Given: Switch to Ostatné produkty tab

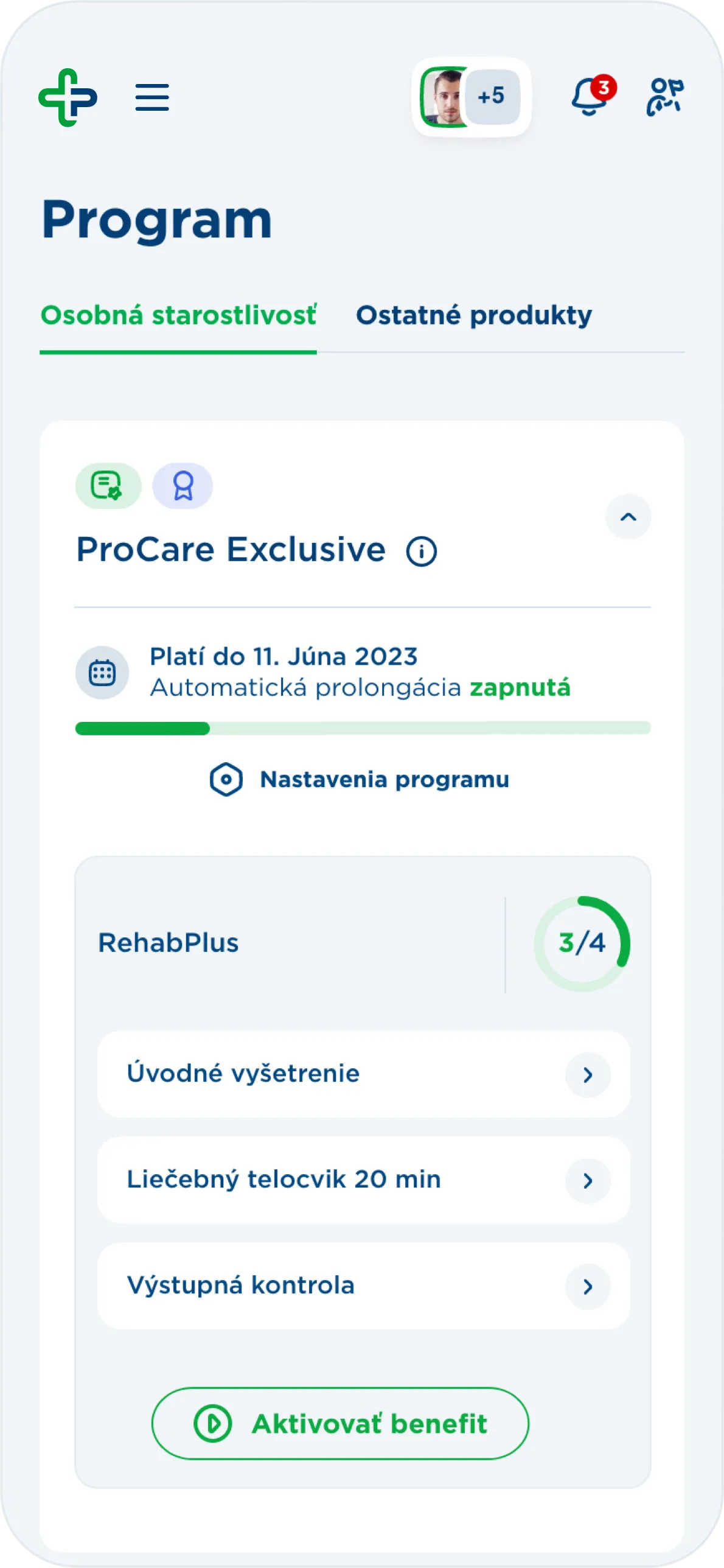Looking at the screenshot, I should point(474,315).
